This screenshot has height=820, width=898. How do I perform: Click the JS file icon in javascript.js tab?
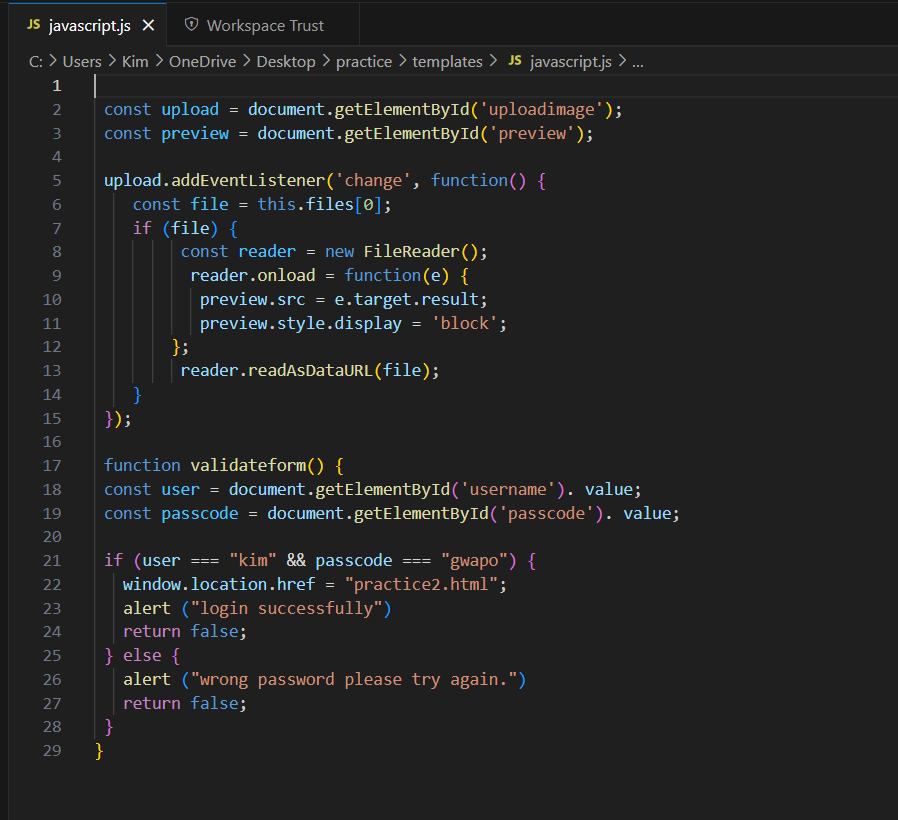coord(34,25)
